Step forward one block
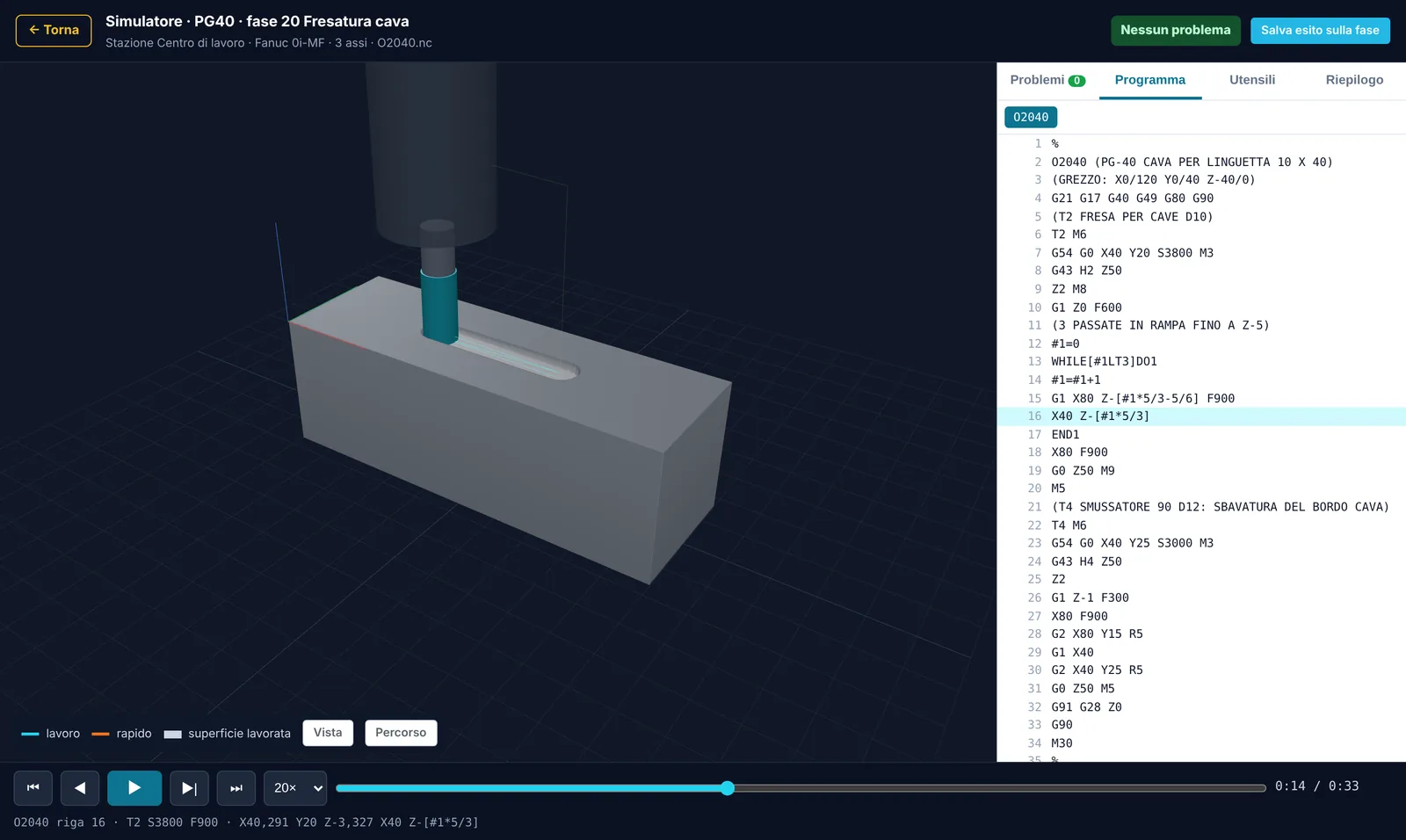The height and width of the screenshot is (840, 1406). point(189,788)
